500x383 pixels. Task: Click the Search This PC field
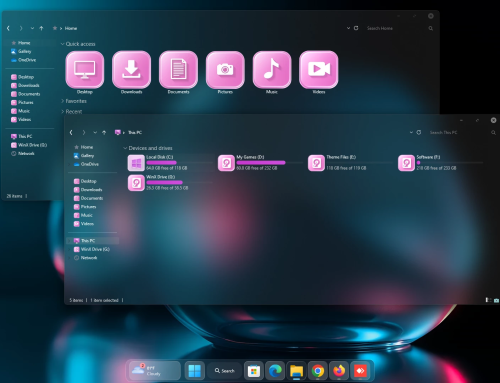pyautogui.click(x=460, y=132)
